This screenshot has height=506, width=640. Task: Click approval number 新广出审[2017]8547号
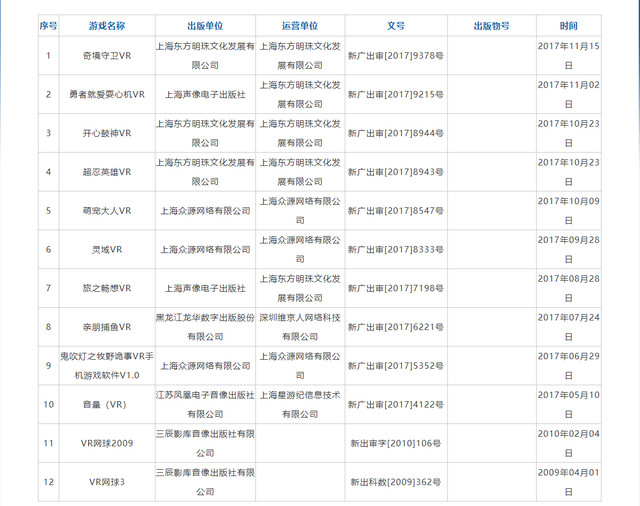[396, 211]
